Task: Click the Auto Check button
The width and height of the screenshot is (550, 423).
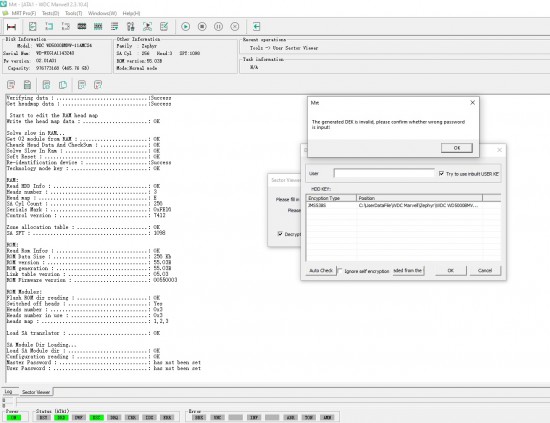Action: 321,270
